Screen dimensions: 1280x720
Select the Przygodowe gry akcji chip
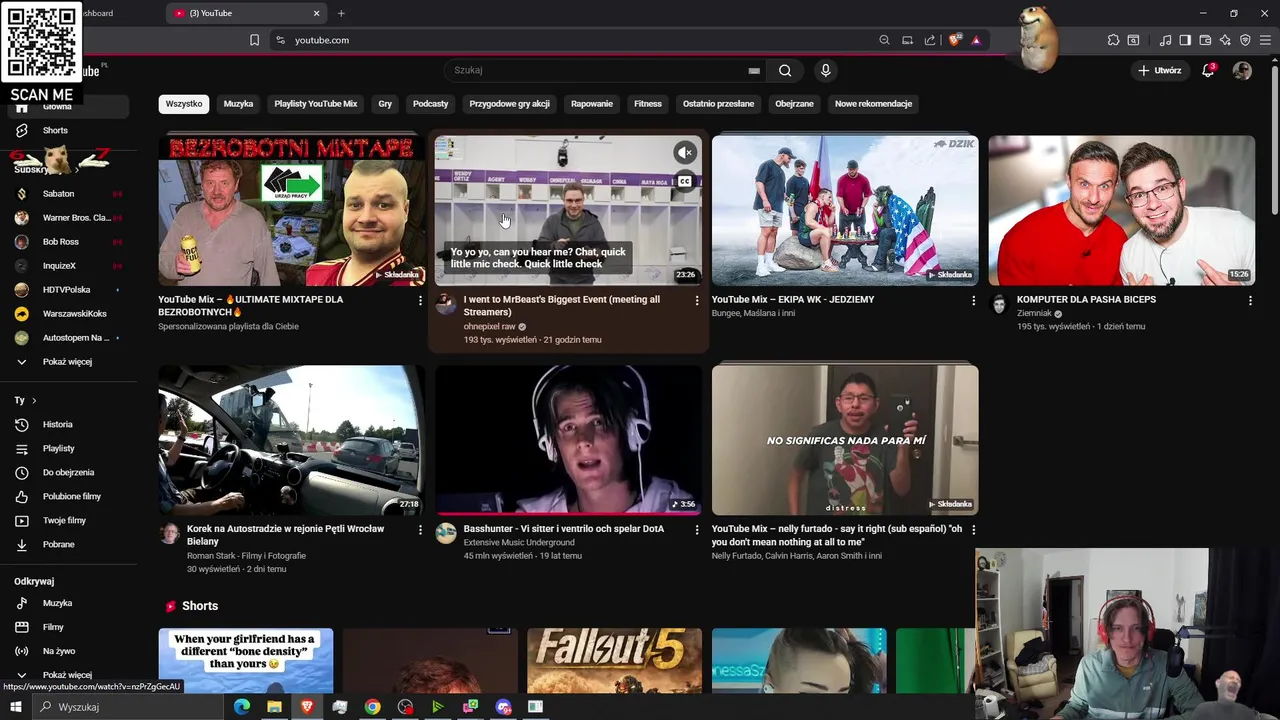510,103
